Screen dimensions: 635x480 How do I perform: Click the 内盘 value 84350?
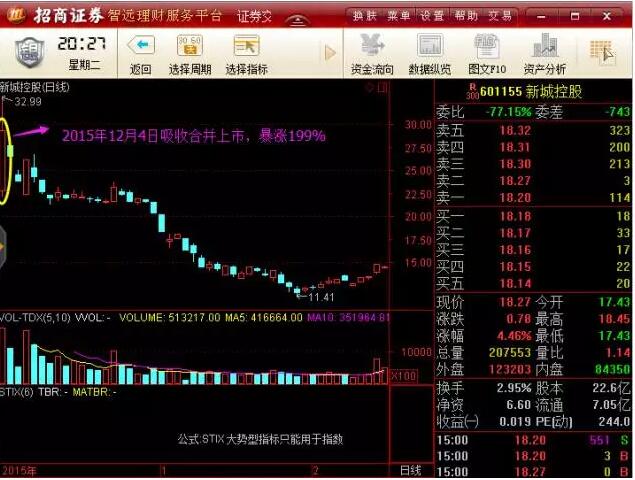612,369
